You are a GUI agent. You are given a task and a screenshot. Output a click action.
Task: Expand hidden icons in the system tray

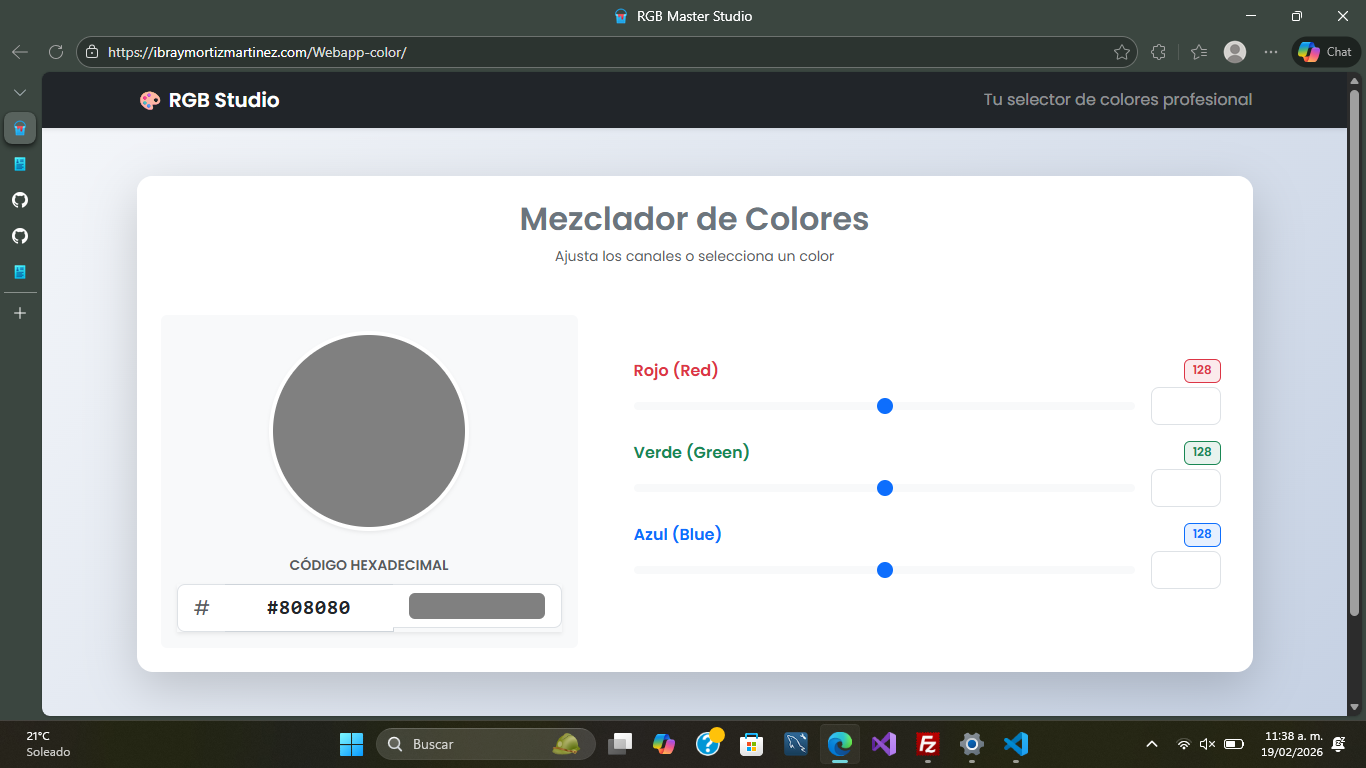click(1150, 744)
